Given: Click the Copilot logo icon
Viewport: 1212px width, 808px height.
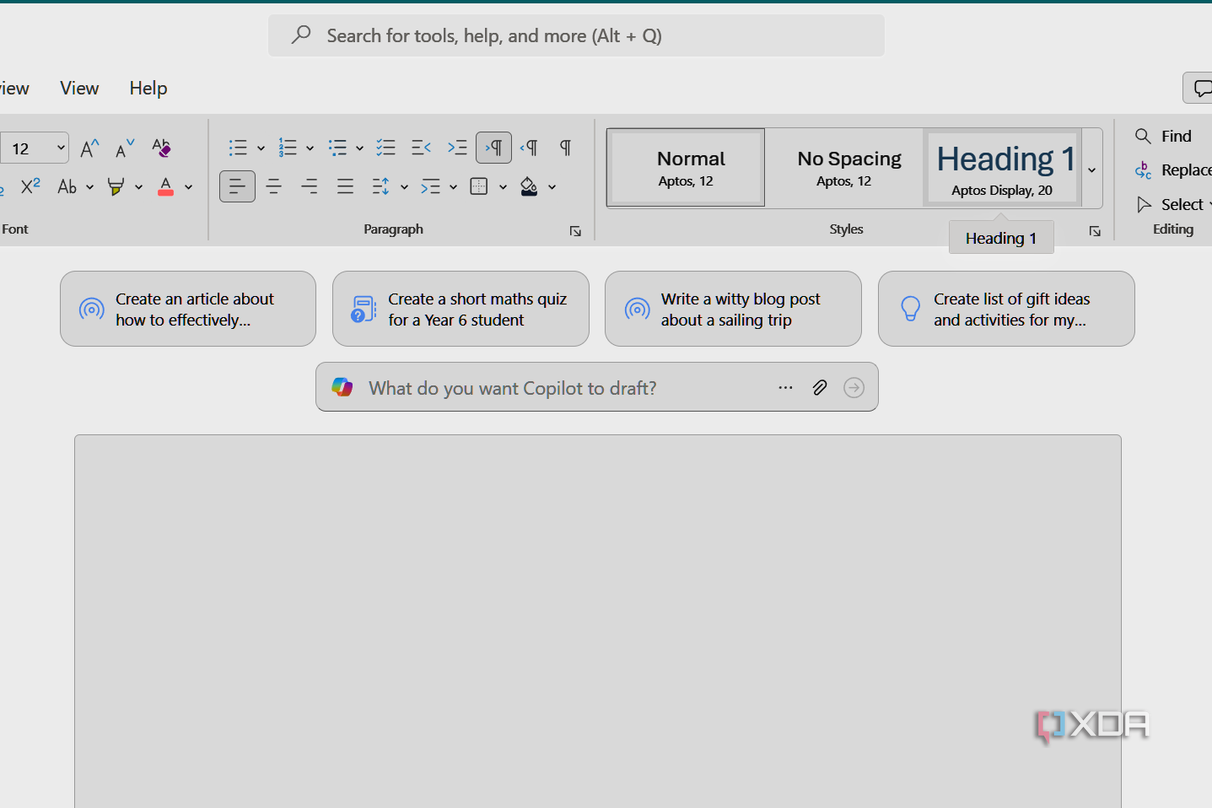Looking at the screenshot, I should 342,388.
